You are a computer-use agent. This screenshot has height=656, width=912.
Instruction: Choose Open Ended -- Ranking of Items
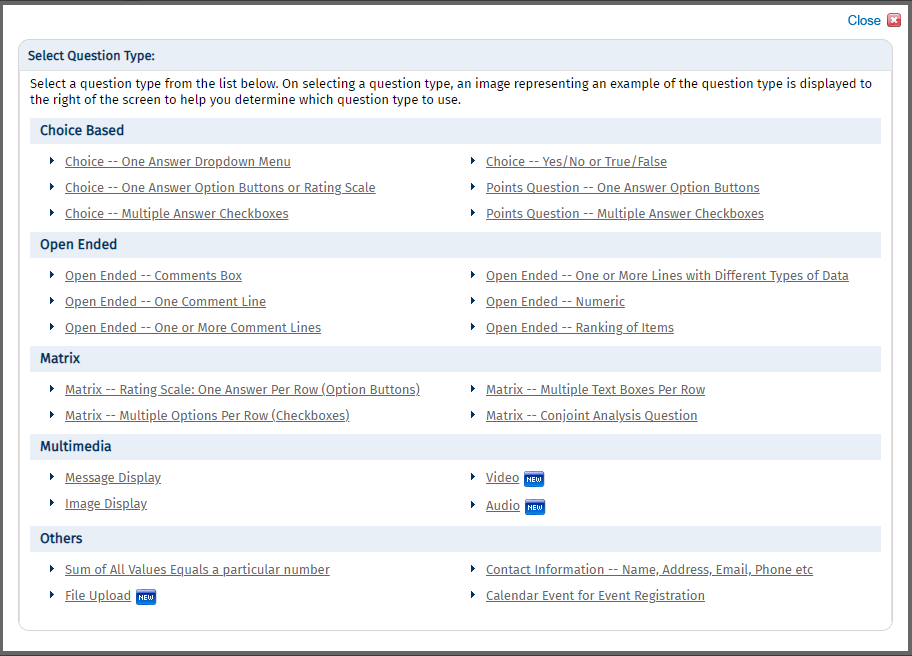point(580,327)
